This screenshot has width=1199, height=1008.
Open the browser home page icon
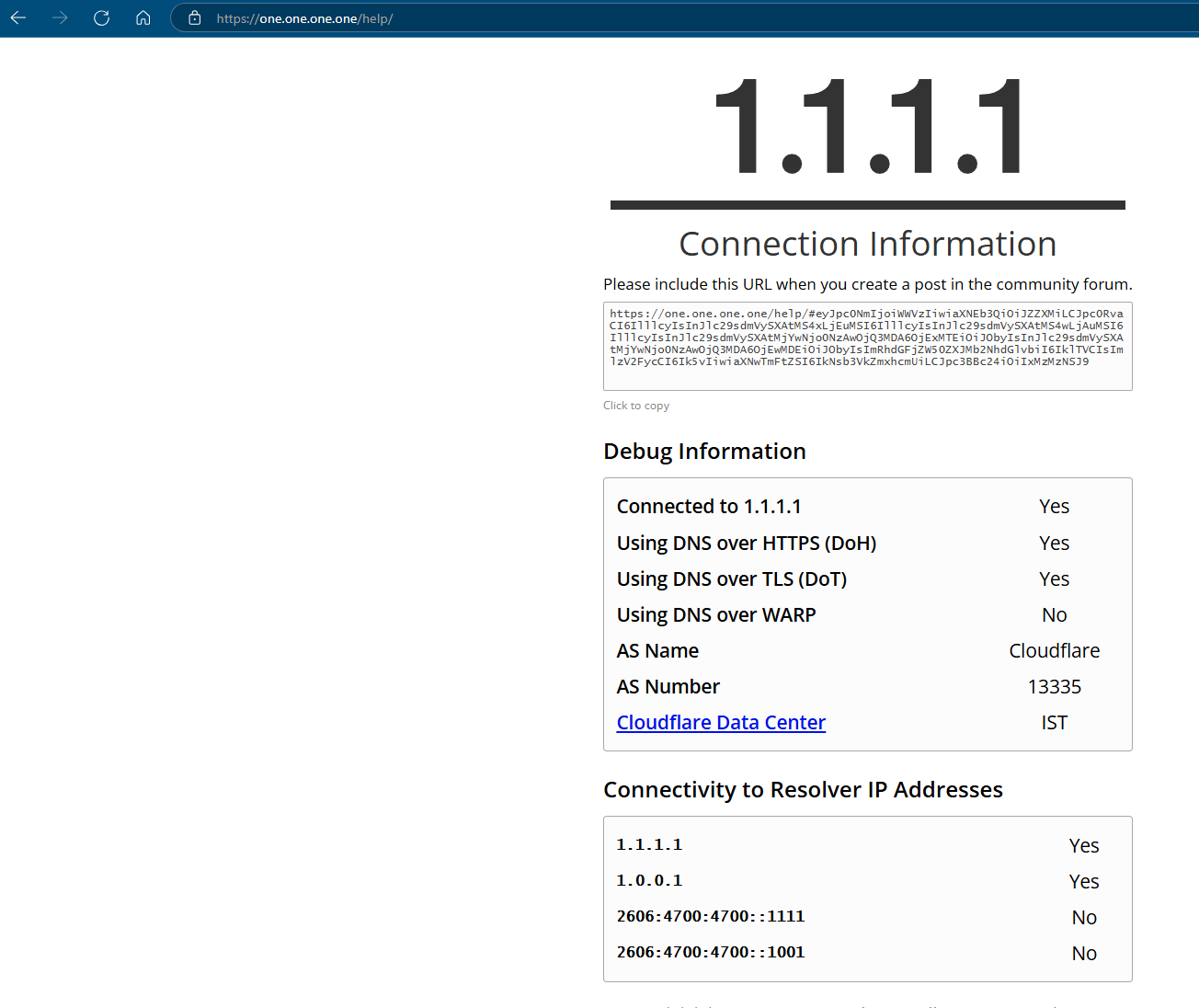143,18
